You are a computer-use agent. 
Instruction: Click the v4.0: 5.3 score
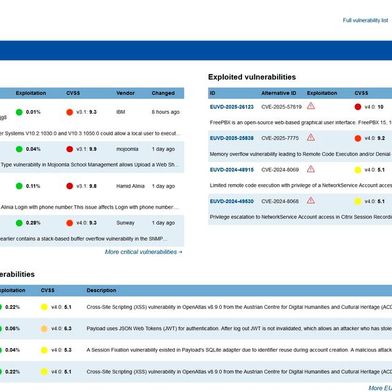61,350
